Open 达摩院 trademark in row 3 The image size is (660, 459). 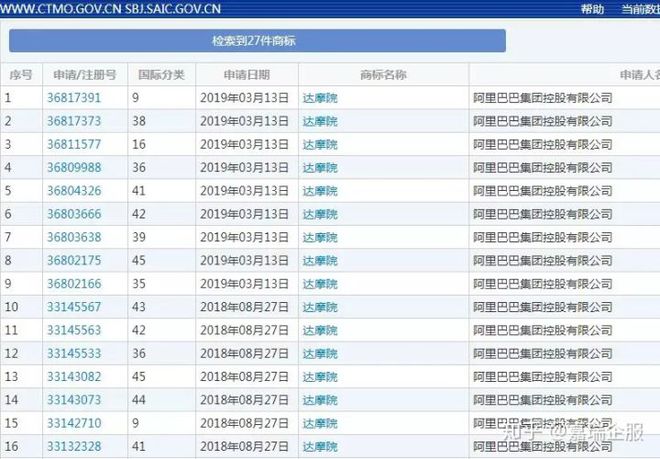click(x=320, y=144)
